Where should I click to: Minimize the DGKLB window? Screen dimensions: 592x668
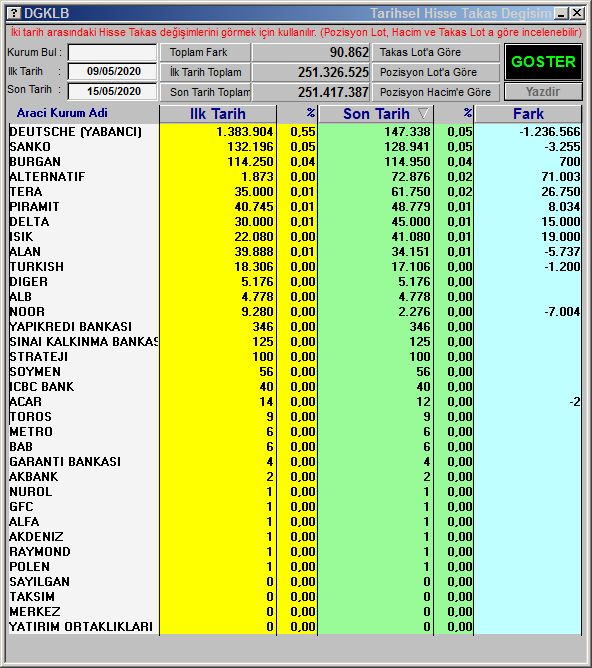562,13
